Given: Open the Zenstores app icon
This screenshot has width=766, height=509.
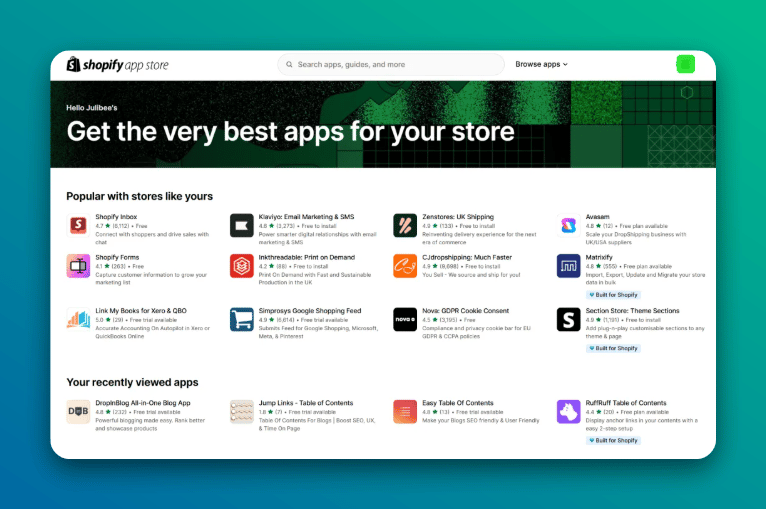Looking at the screenshot, I should tap(405, 225).
